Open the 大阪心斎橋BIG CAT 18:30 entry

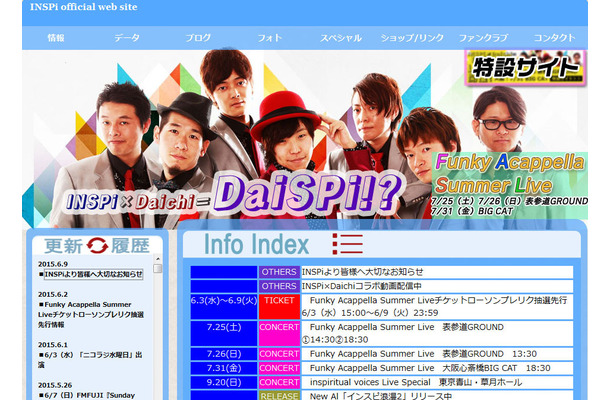(x=437, y=368)
